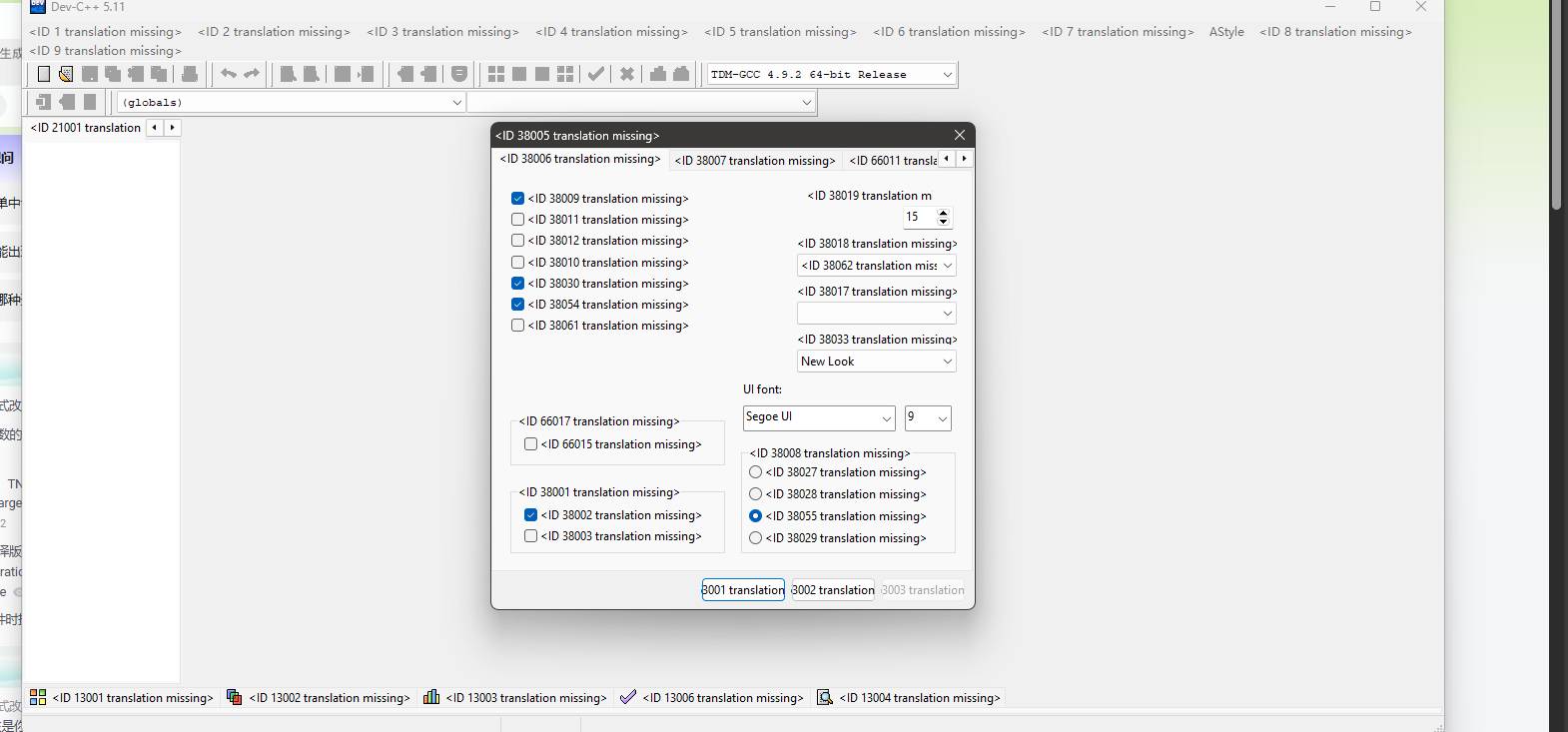Image resolution: width=1568 pixels, height=732 pixels.
Task: Increase the value 15 with up stepper
Action: (x=944, y=213)
